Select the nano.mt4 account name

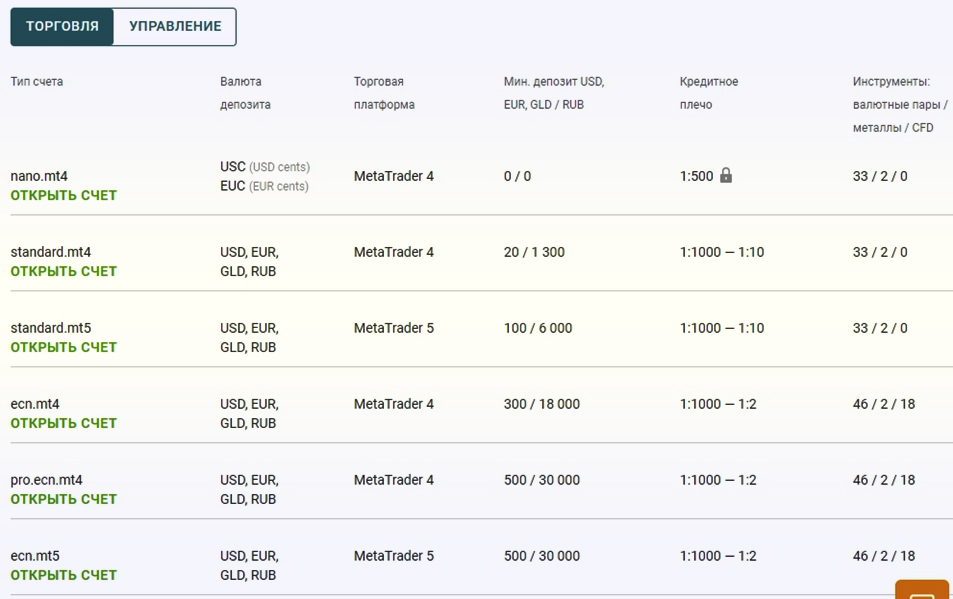click(39, 176)
